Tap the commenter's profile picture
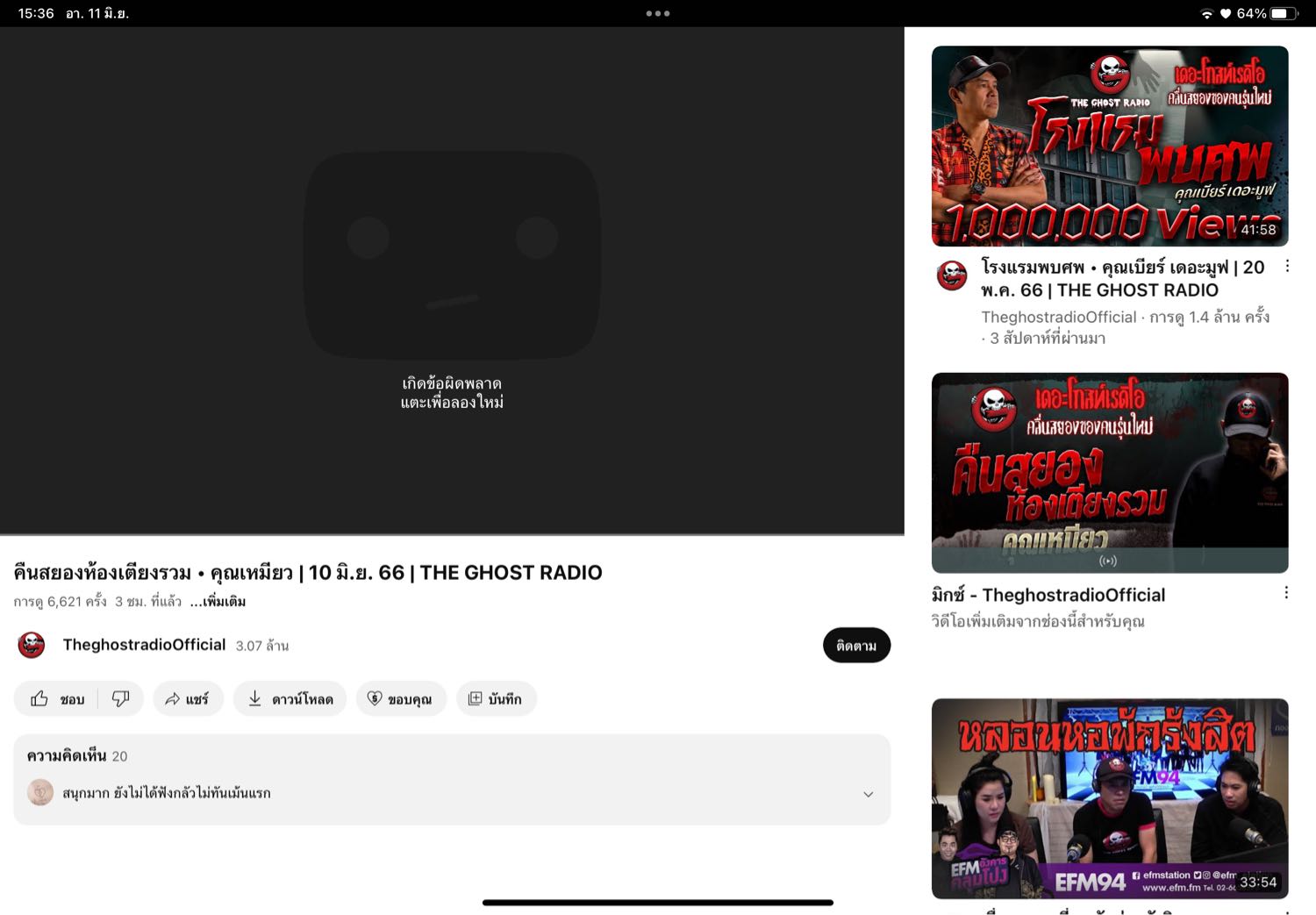This screenshot has width=1316, height=915. (40, 792)
